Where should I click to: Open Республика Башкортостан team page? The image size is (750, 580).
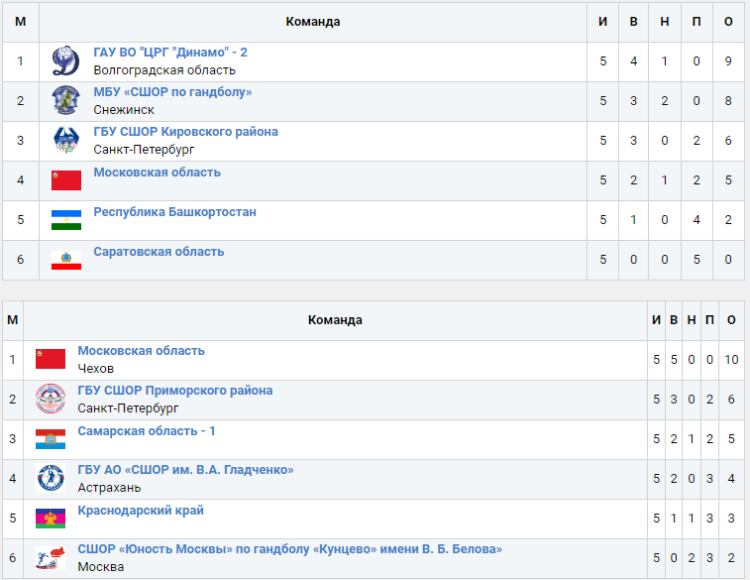click(x=174, y=212)
